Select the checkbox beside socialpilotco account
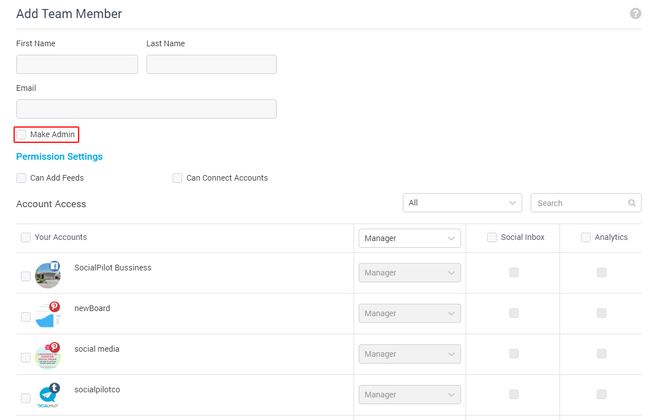654x420 pixels. coord(25,397)
